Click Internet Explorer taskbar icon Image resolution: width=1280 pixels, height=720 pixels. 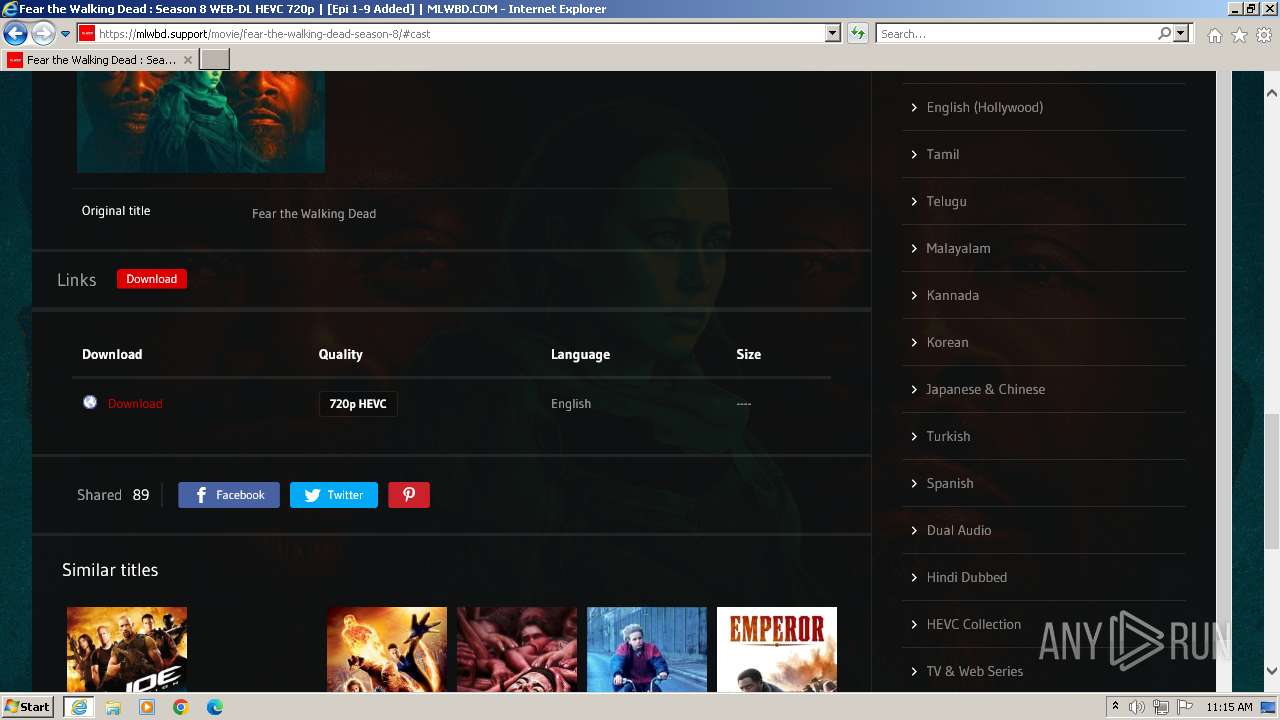tap(79, 707)
